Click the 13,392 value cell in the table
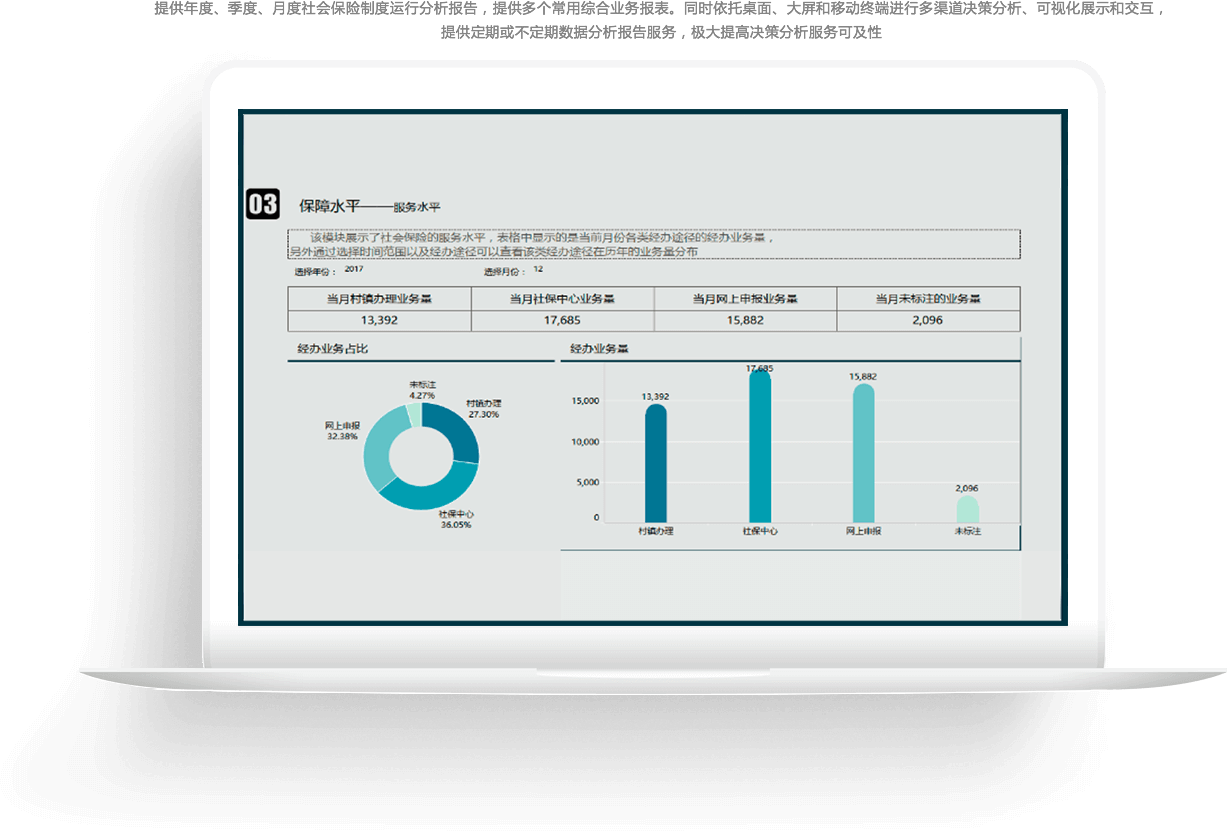The width and height of the screenshot is (1227, 831). coord(379,320)
